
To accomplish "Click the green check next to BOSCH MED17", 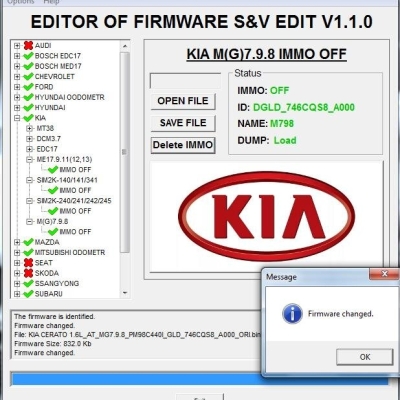I will click(28, 66).
